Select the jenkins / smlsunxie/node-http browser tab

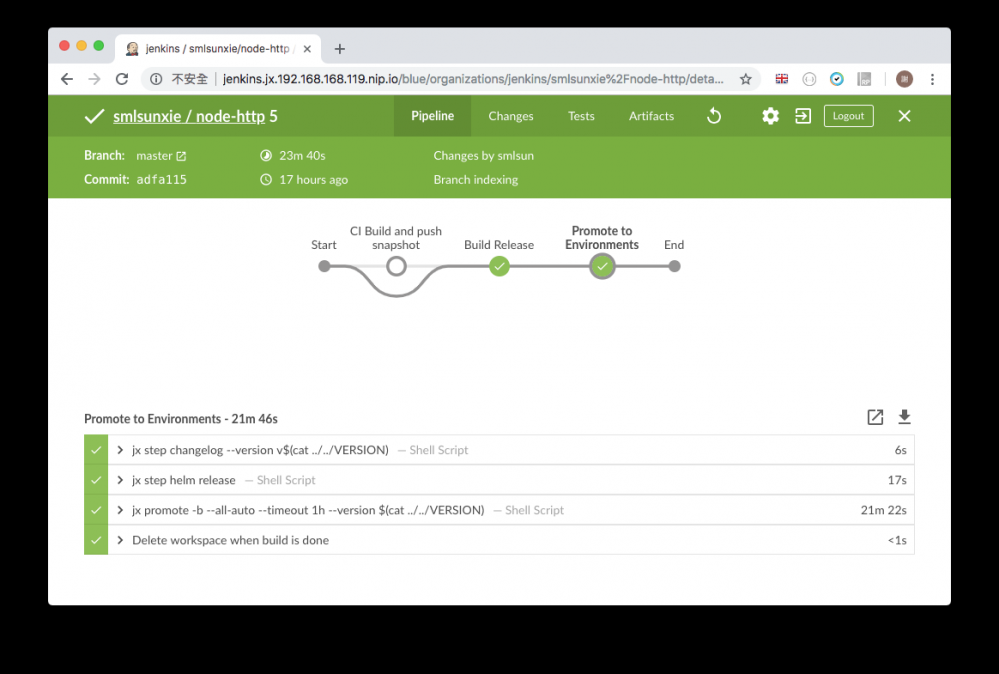(217, 49)
